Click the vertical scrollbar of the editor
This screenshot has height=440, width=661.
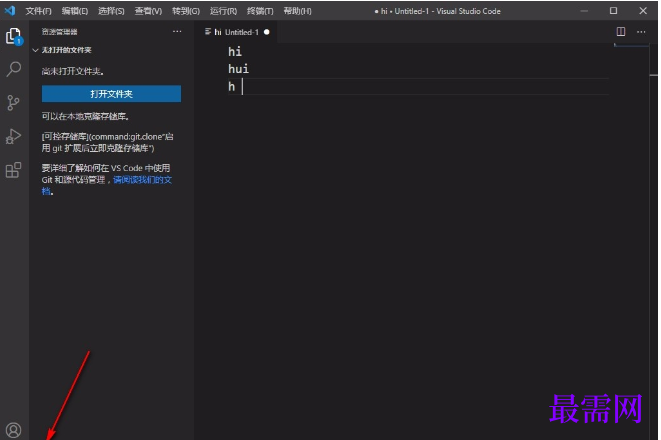point(653,240)
